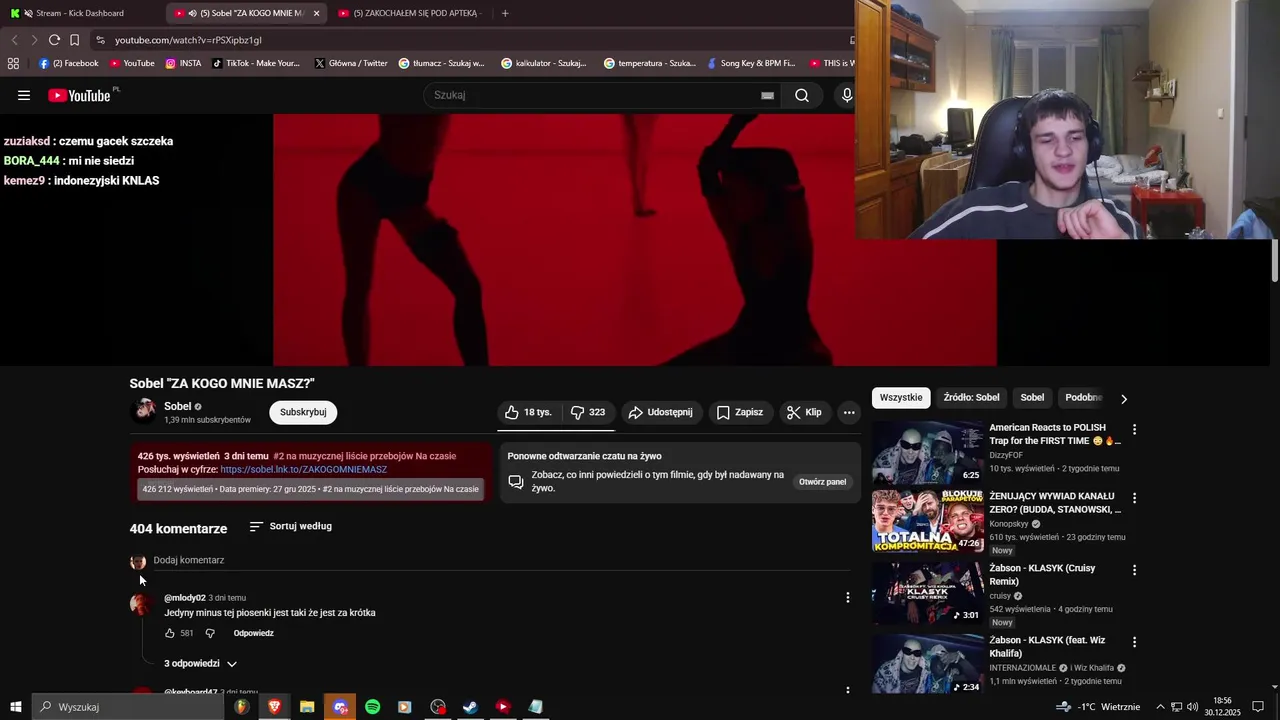
Task: Open Discord icon in taskbar
Action: 340,707
